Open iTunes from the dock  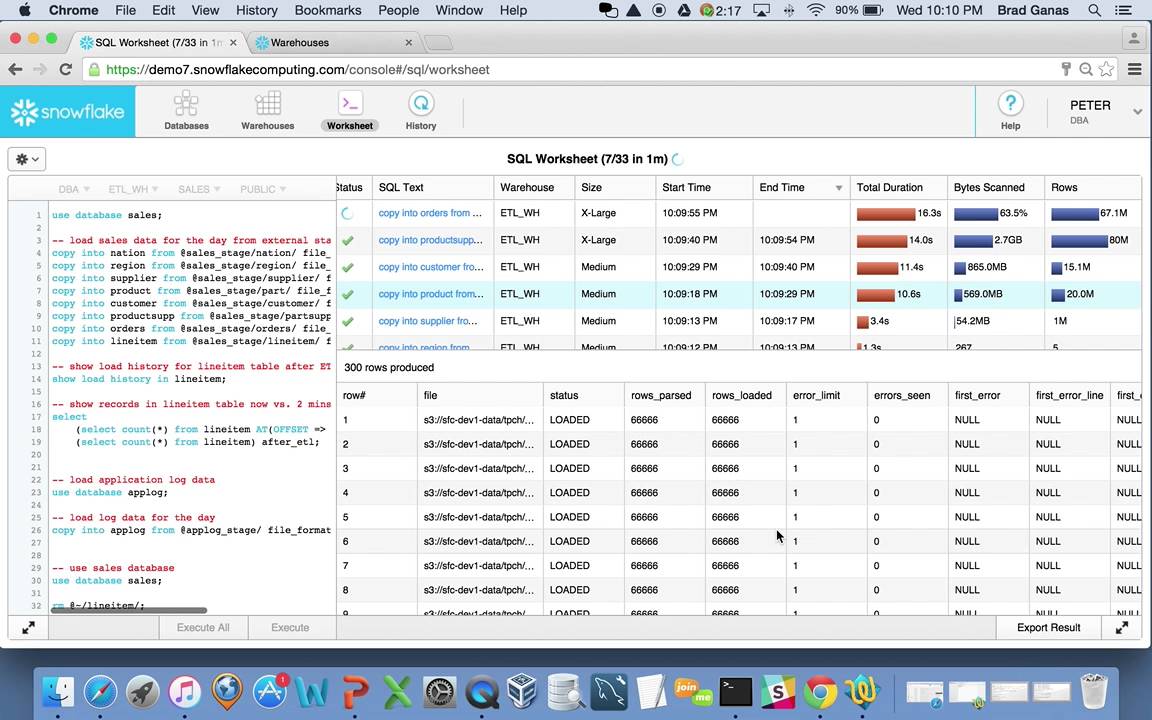coord(184,691)
